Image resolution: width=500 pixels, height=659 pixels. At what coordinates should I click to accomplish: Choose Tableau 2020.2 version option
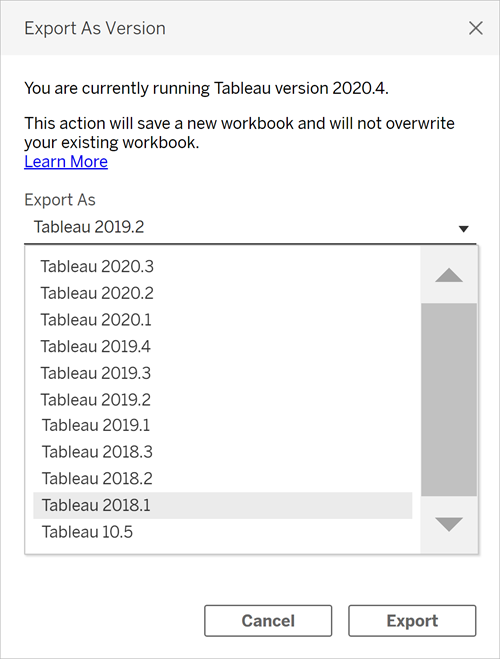coord(223,293)
